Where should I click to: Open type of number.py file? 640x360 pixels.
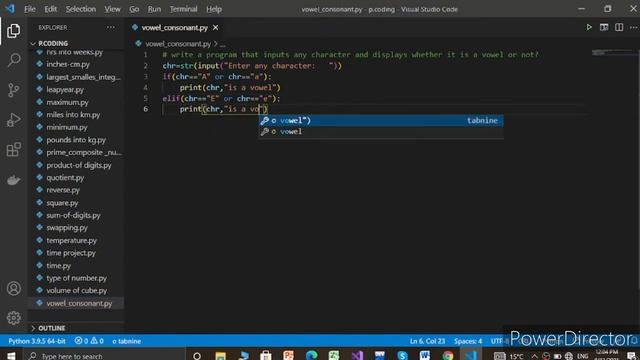pos(76,278)
